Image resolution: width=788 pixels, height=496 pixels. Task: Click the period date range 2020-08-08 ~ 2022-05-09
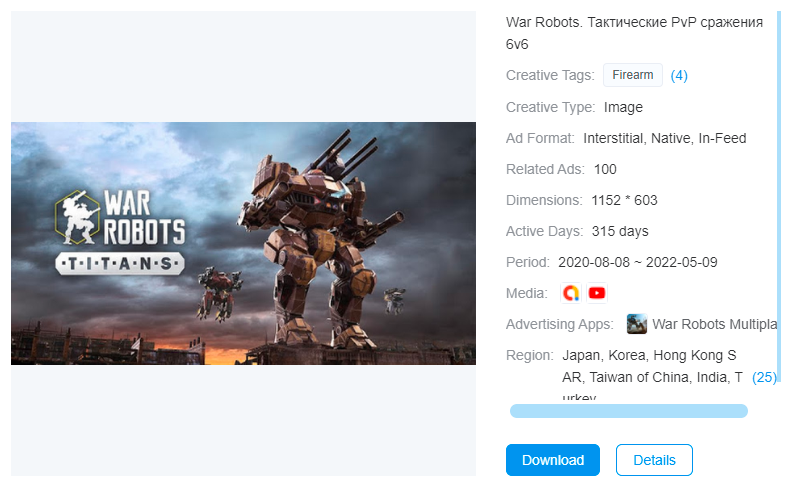(637, 262)
